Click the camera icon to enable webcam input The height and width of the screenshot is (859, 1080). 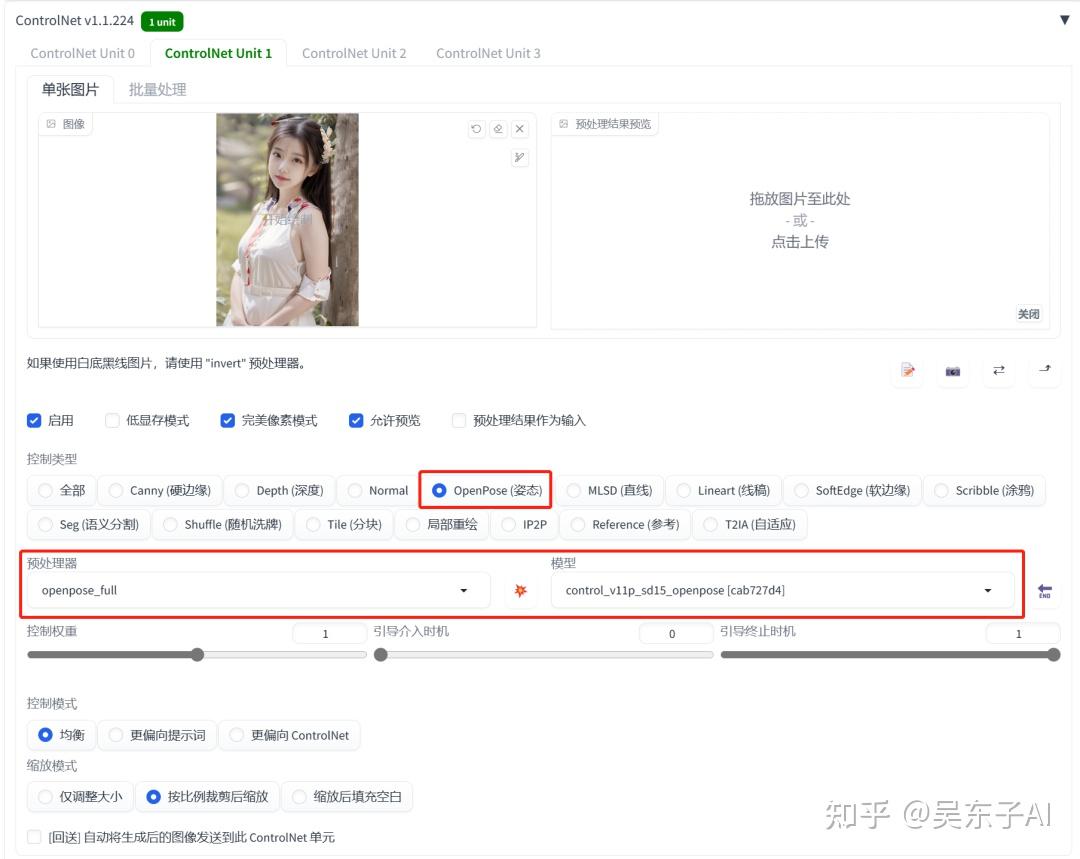(x=952, y=371)
